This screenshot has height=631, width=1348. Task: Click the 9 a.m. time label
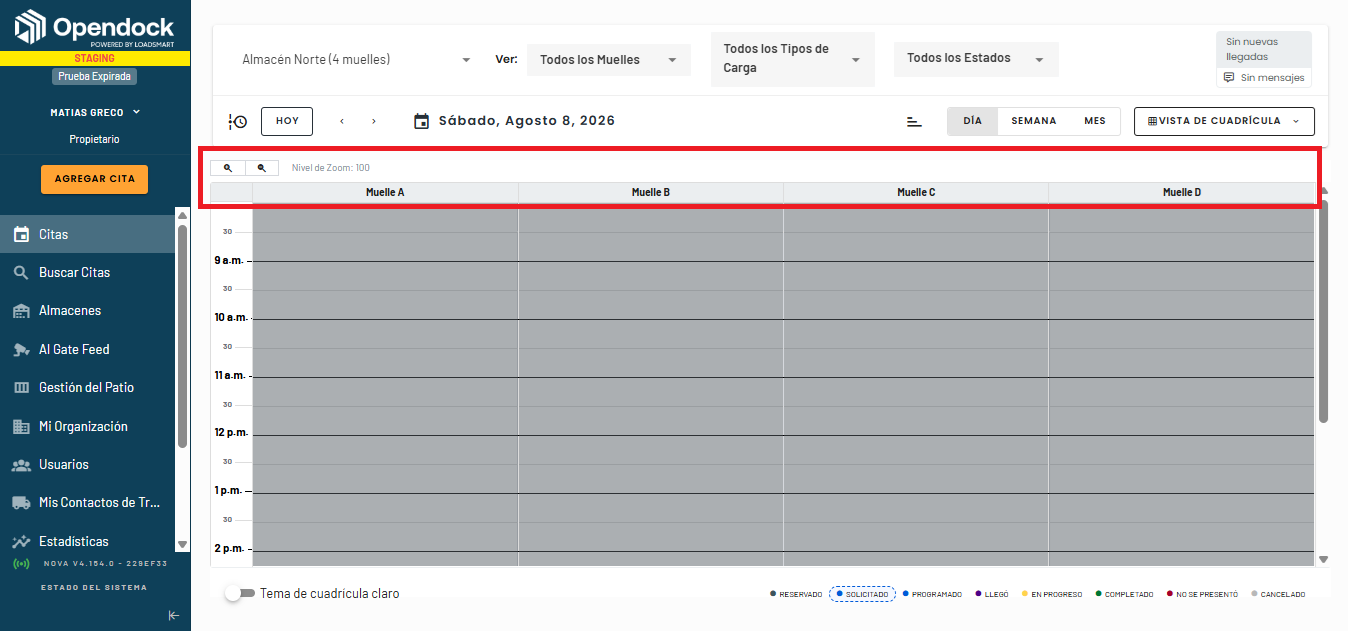tap(228, 260)
